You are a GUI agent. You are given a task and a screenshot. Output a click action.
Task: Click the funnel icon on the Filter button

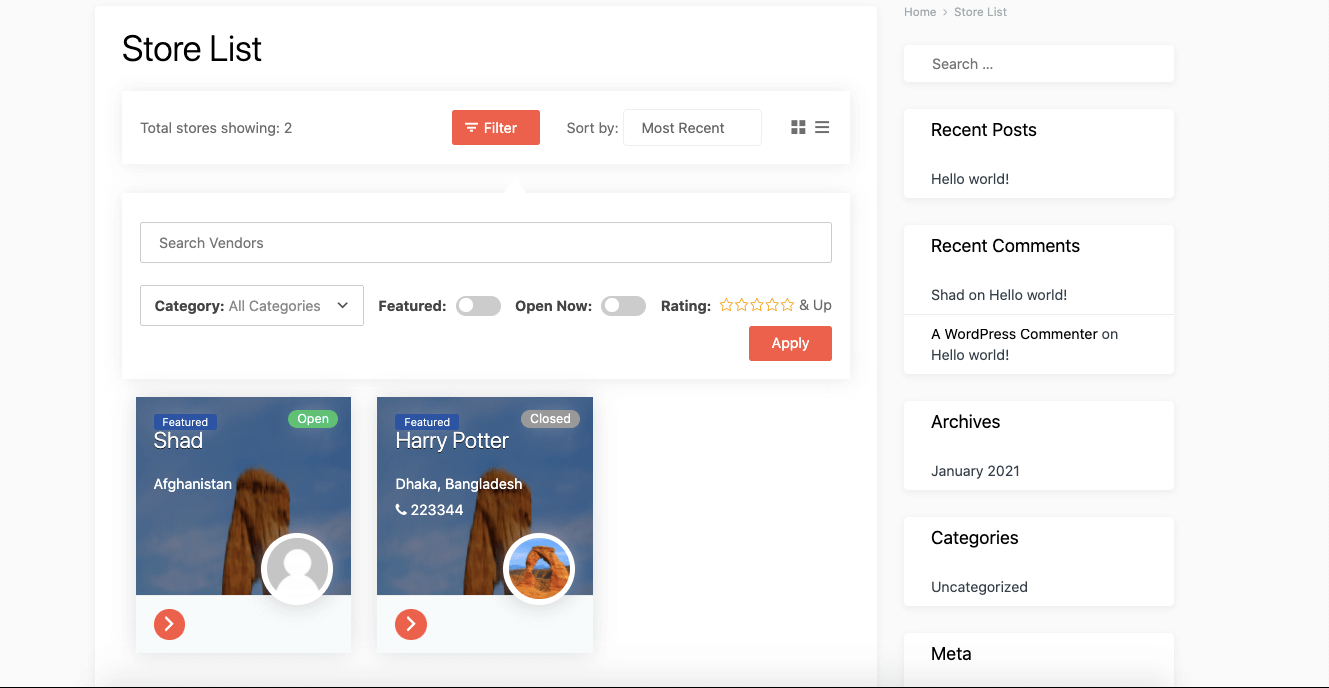coord(471,127)
